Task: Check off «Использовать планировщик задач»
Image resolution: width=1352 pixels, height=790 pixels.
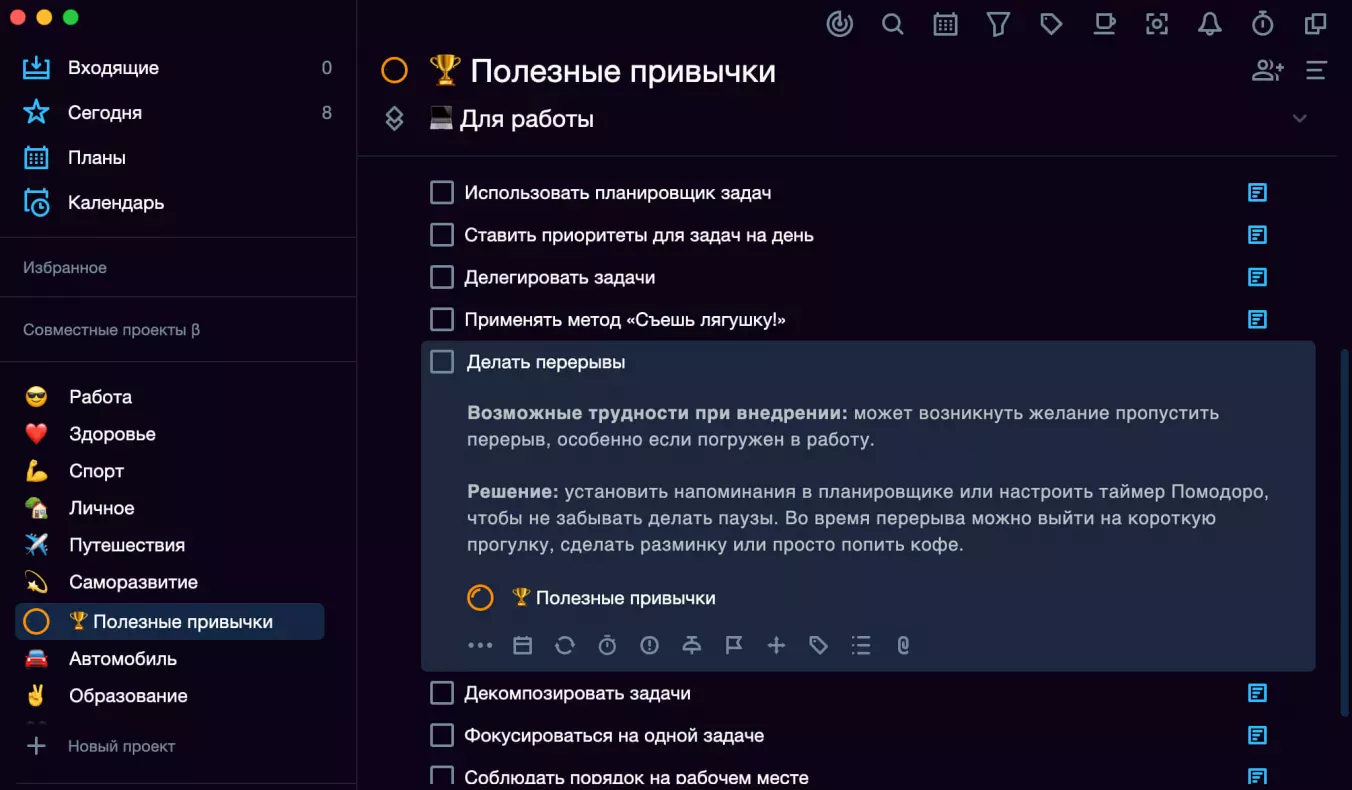Action: (x=442, y=192)
